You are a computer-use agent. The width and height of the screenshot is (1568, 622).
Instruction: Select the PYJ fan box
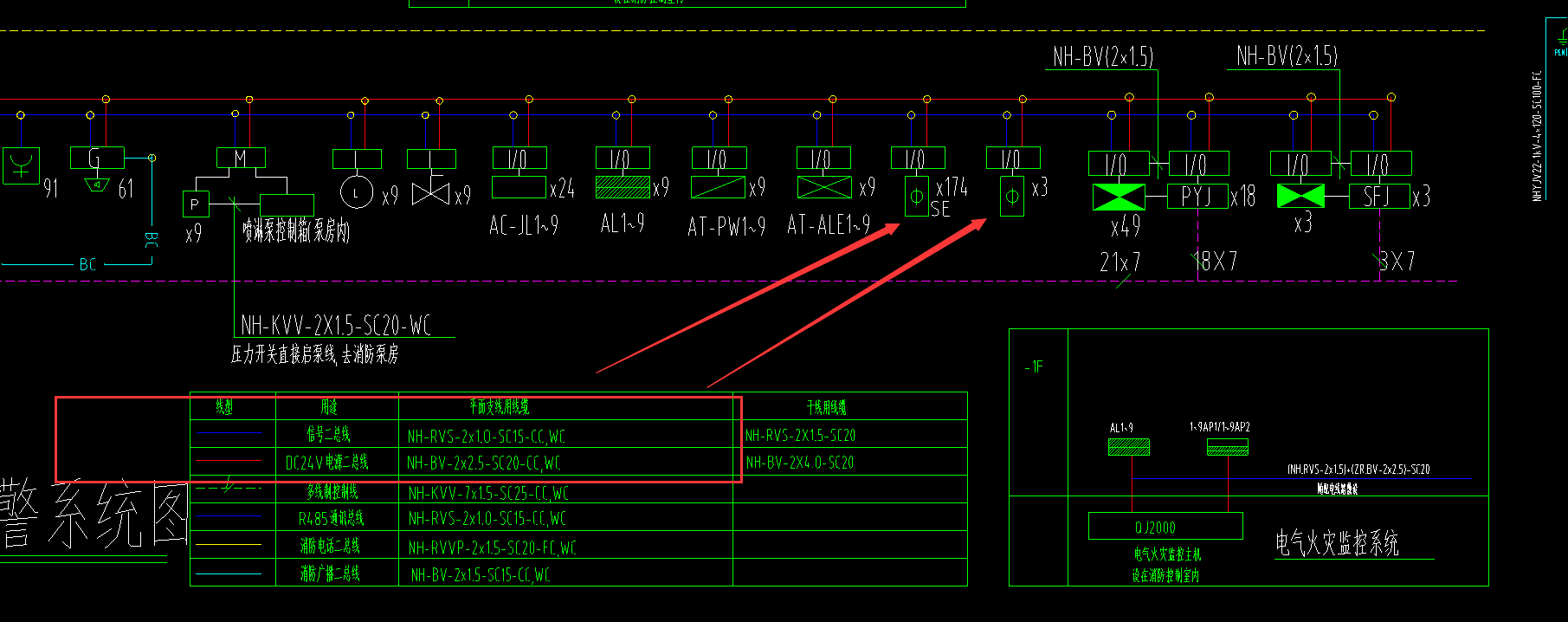coord(1197,197)
